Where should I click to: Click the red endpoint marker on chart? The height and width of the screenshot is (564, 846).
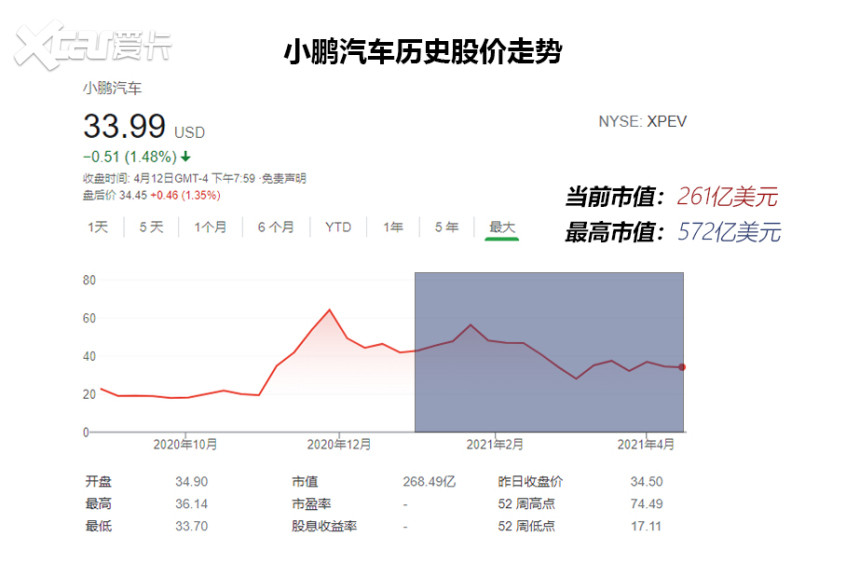pos(682,367)
